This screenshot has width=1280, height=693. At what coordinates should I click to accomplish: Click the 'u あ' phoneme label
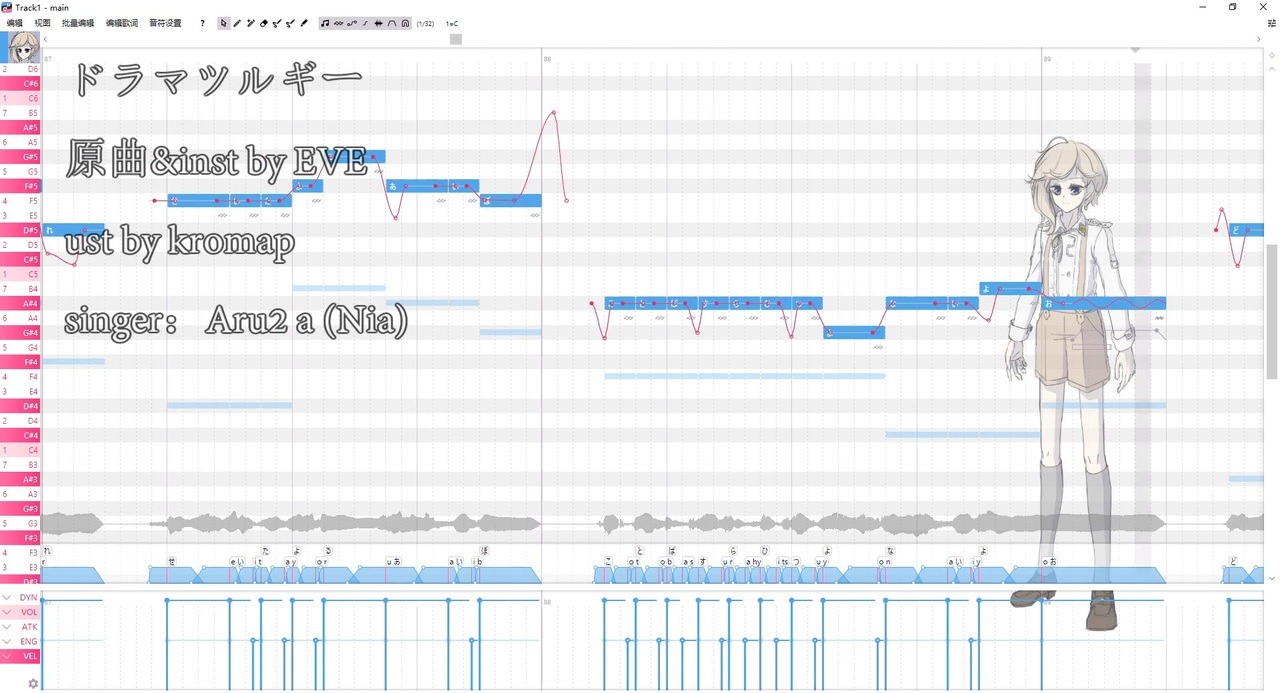pos(394,562)
